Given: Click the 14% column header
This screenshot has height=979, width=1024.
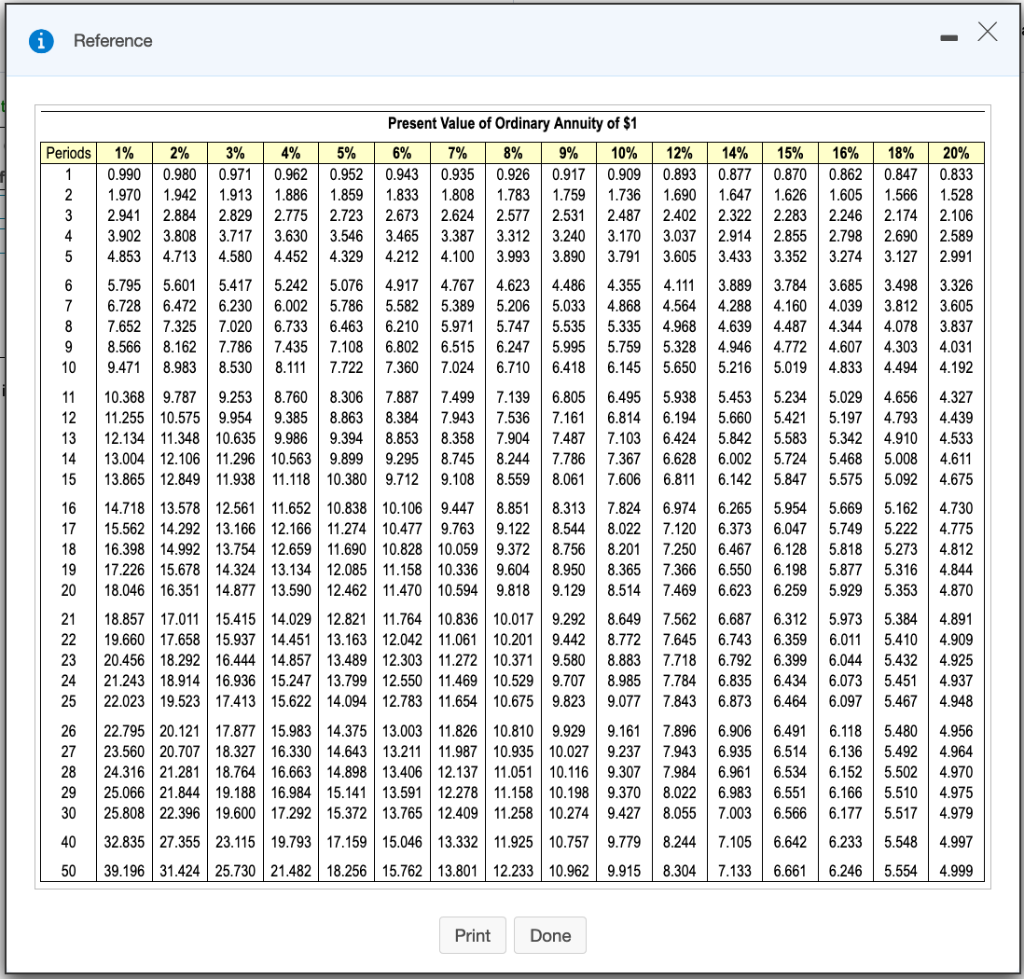Looking at the screenshot, I should 735,153.
